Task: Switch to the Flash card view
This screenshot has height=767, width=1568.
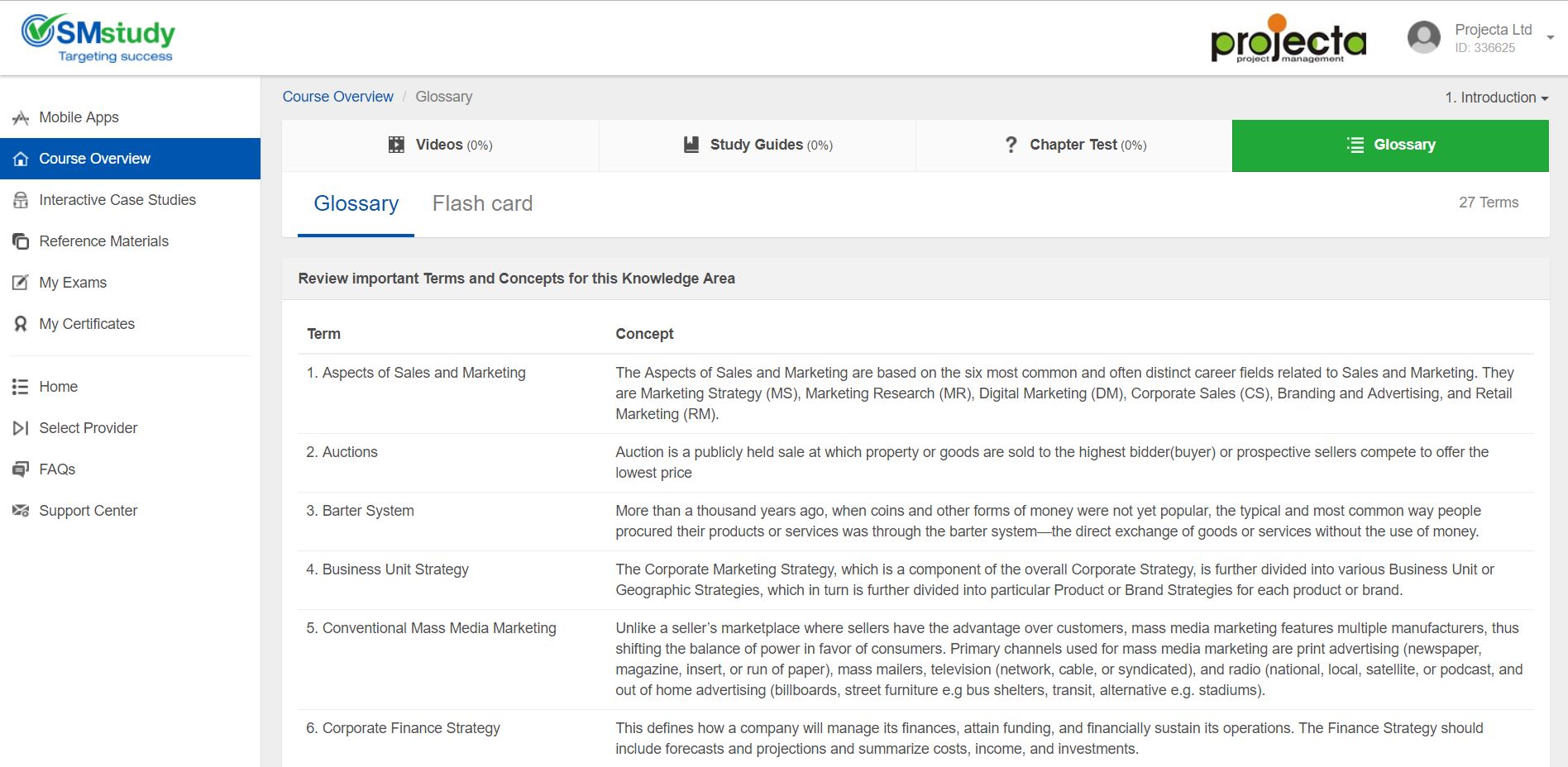Action: [x=482, y=204]
